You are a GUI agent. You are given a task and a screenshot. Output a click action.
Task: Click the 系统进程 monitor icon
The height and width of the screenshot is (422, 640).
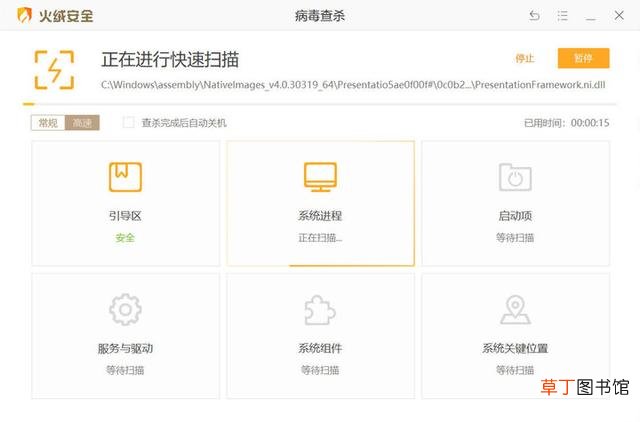pyautogui.click(x=320, y=177)
